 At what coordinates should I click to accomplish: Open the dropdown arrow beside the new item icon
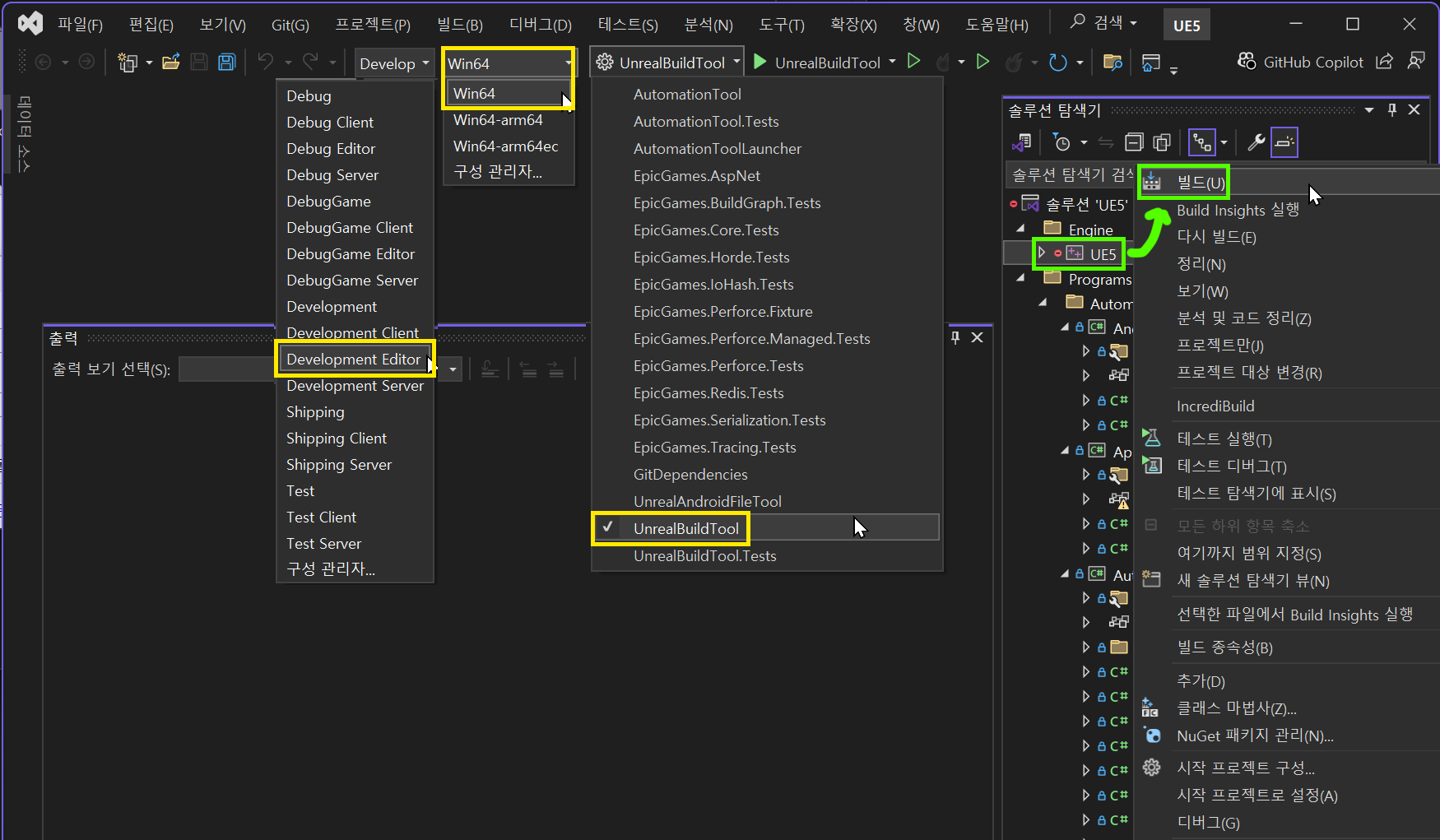click(149, 63)
